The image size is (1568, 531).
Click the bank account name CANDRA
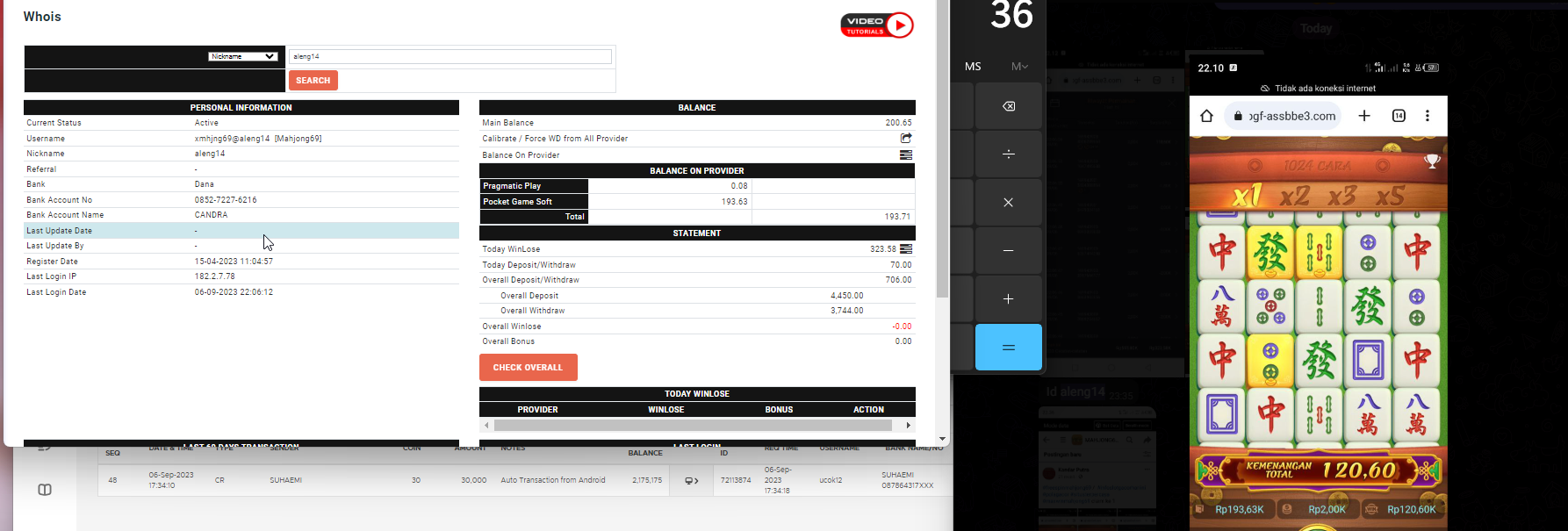pyautogui.click(x=212, y=215)
